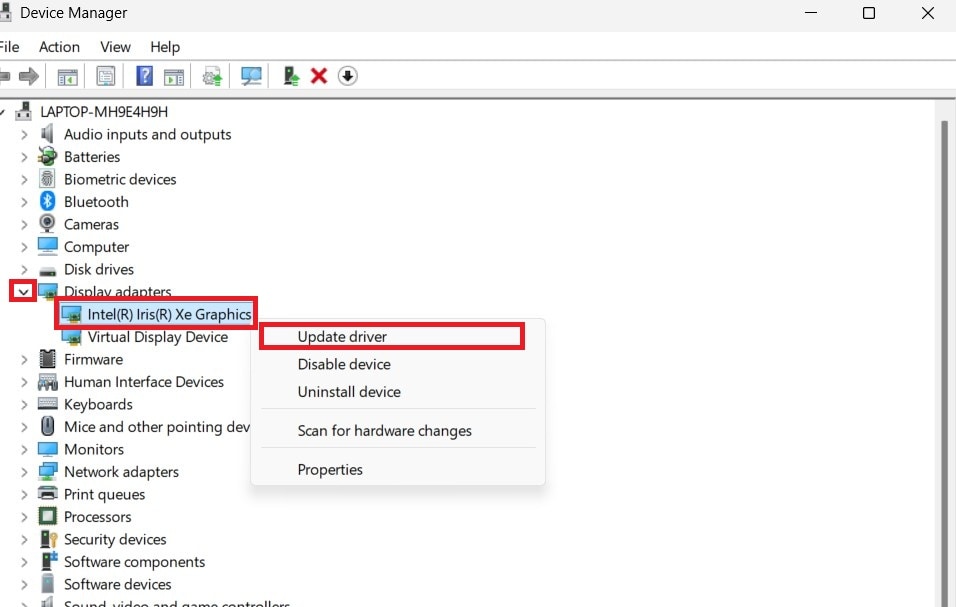
Task: Click the red X Uninstall device icon
Action: coord(319,76)
